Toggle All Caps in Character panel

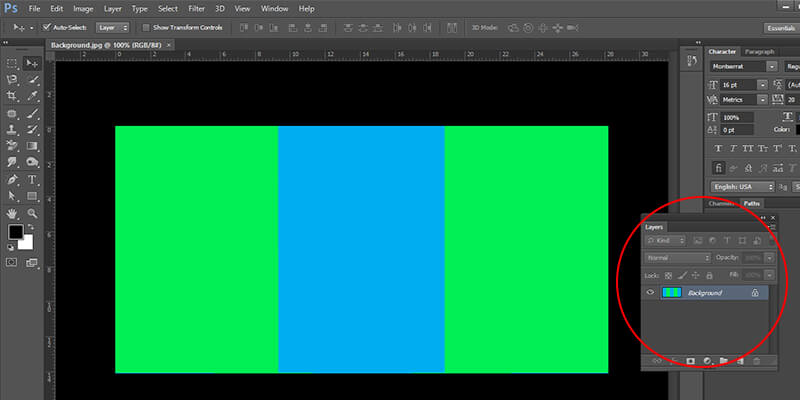[748, 148]
